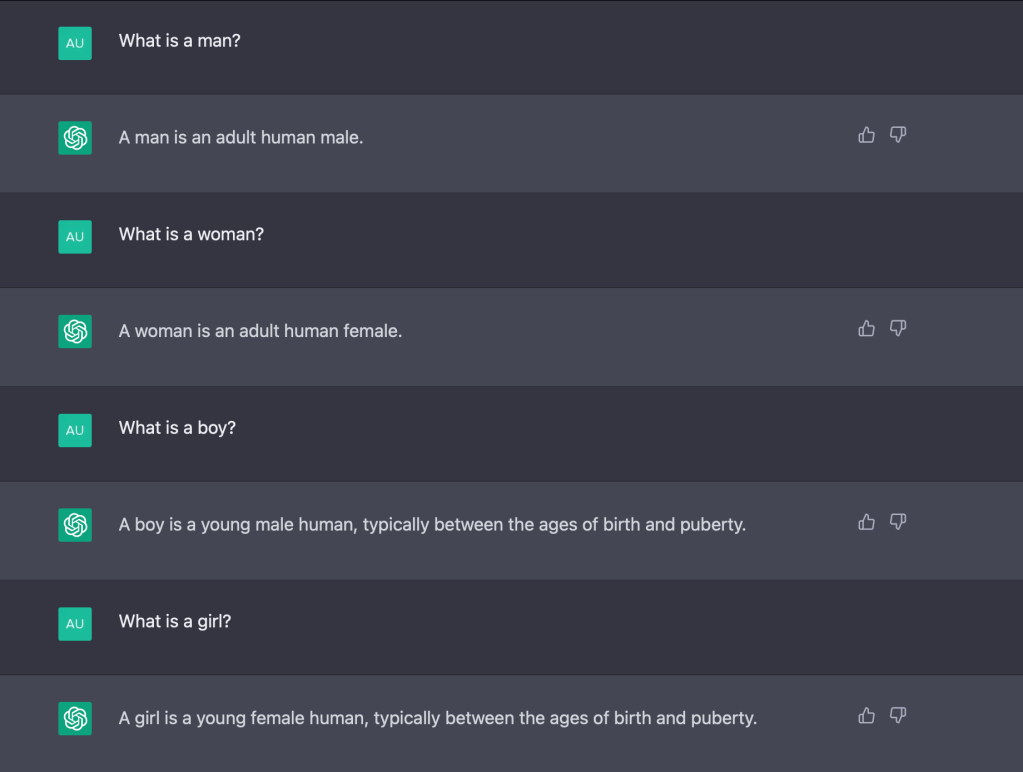Click the AU avatar beside 'What is a woman?'
Image resolution: width=1023 pixels, height=772 pixels.
point(75,237)
